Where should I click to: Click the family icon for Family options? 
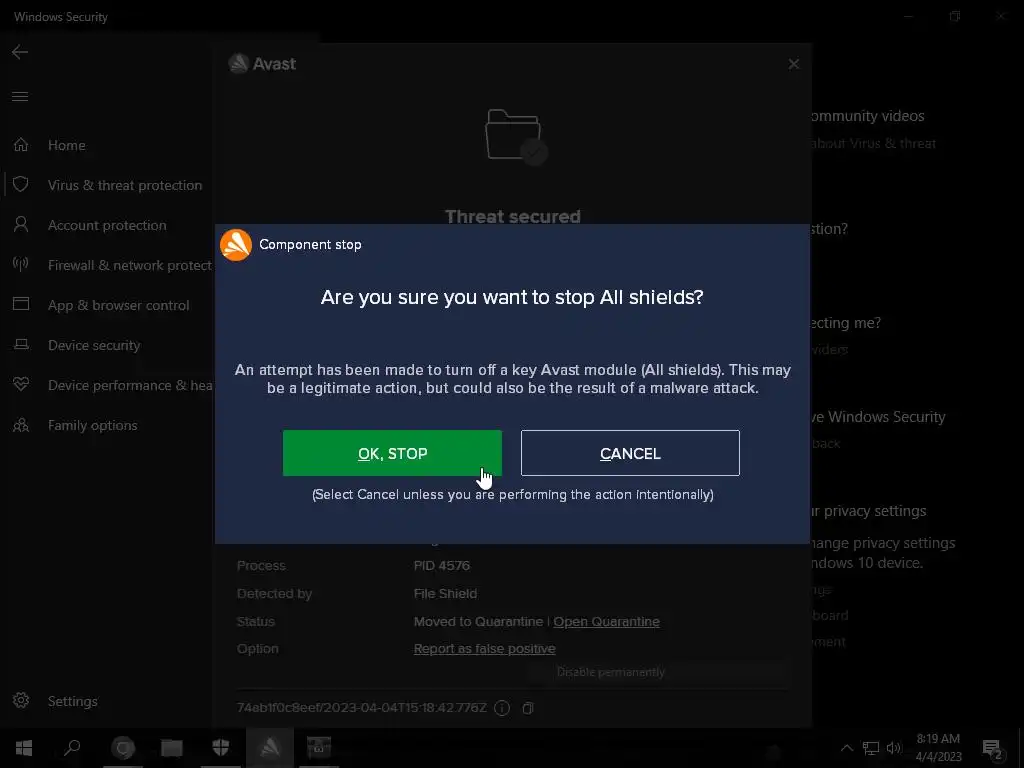pyautogui.click(x=21, y=425)
